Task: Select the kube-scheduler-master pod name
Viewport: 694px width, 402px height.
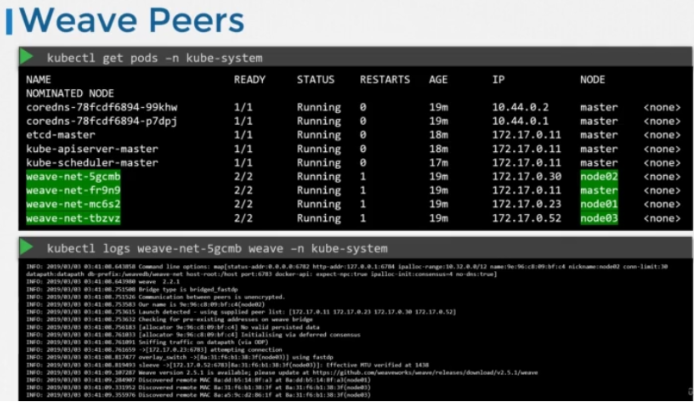Action: point(92,162)
